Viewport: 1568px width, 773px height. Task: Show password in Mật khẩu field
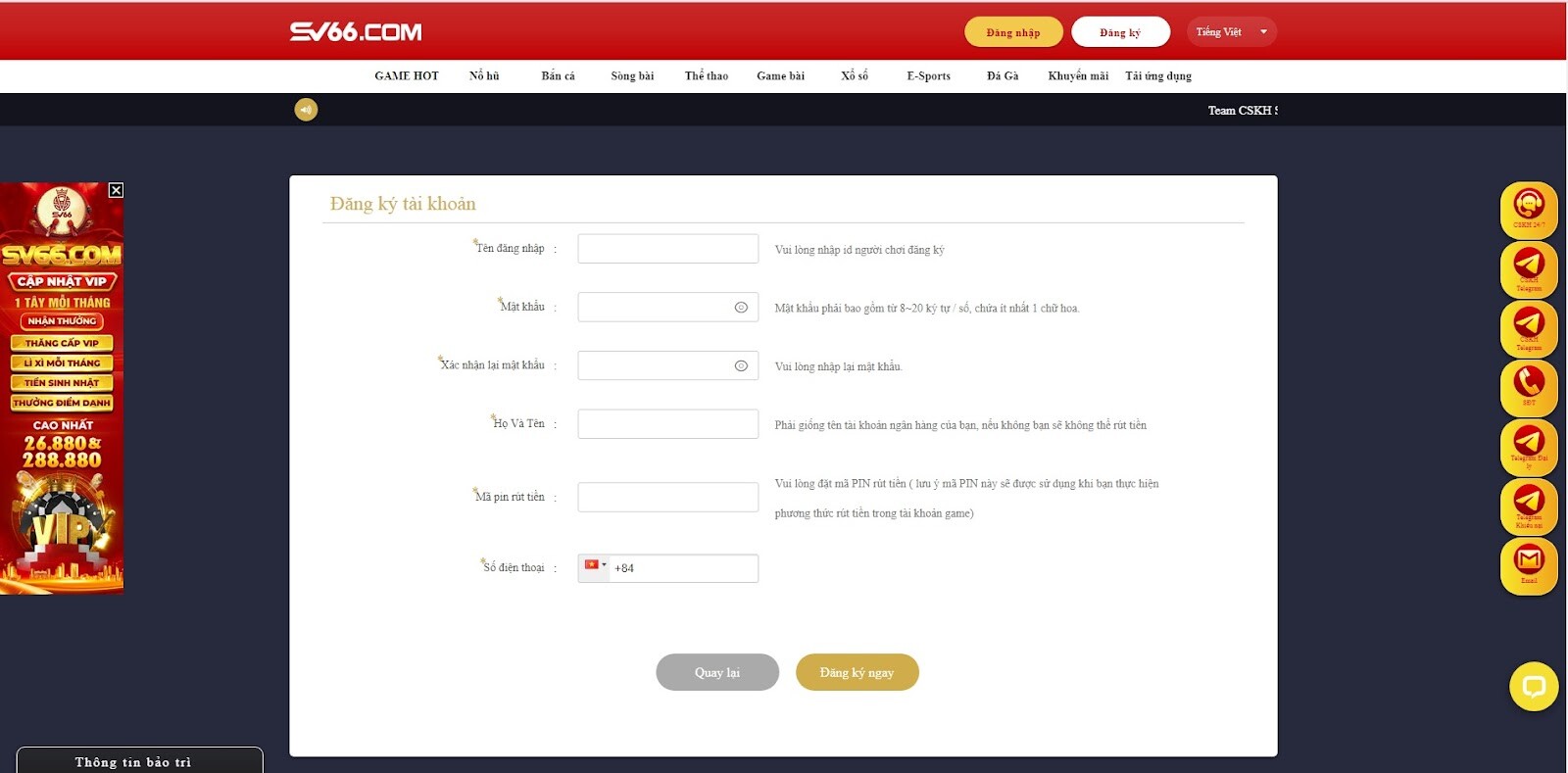pyautogui.click(x=741, y=308)
